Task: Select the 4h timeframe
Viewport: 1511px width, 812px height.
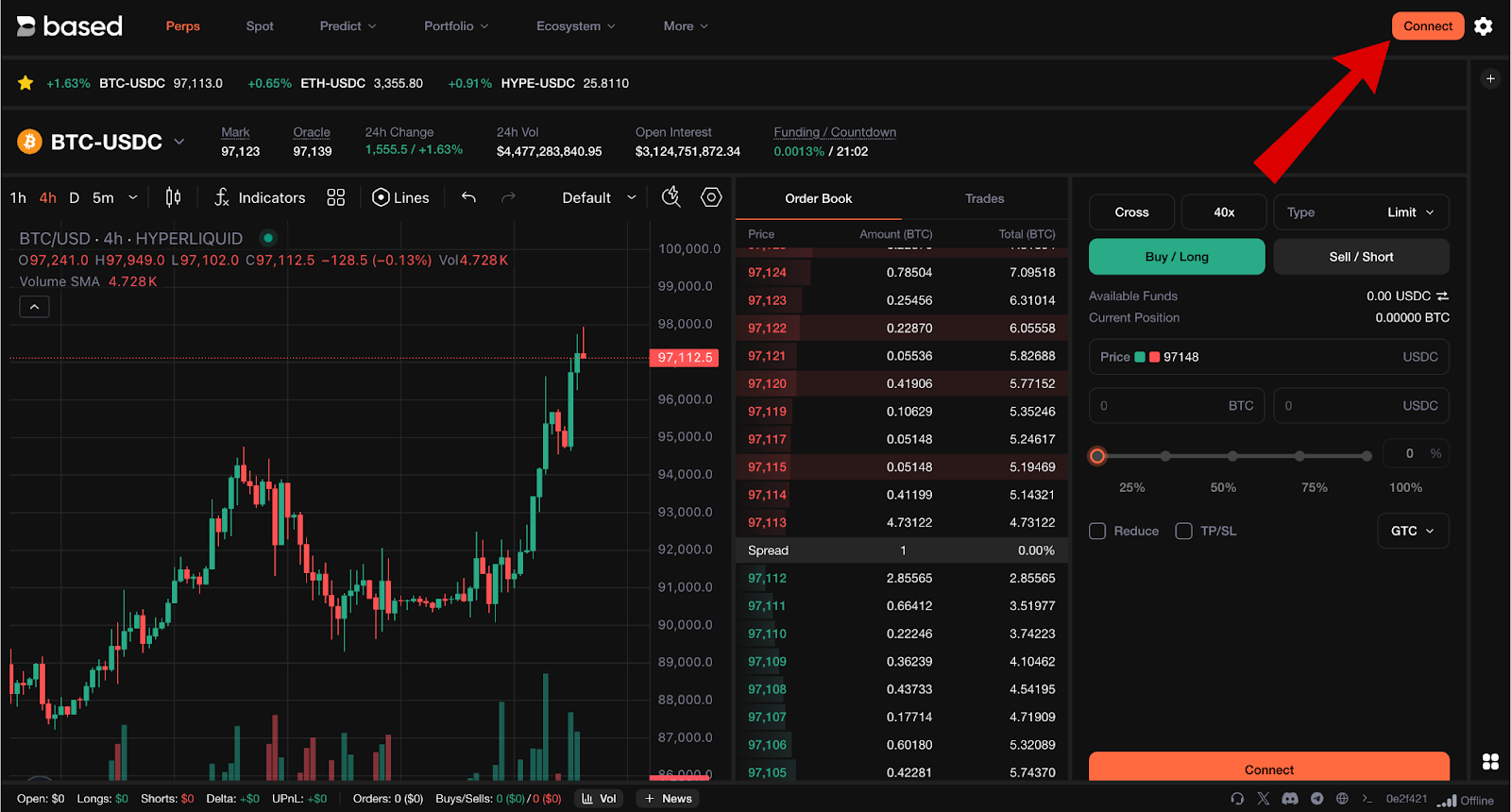Action: coord(48,197)
